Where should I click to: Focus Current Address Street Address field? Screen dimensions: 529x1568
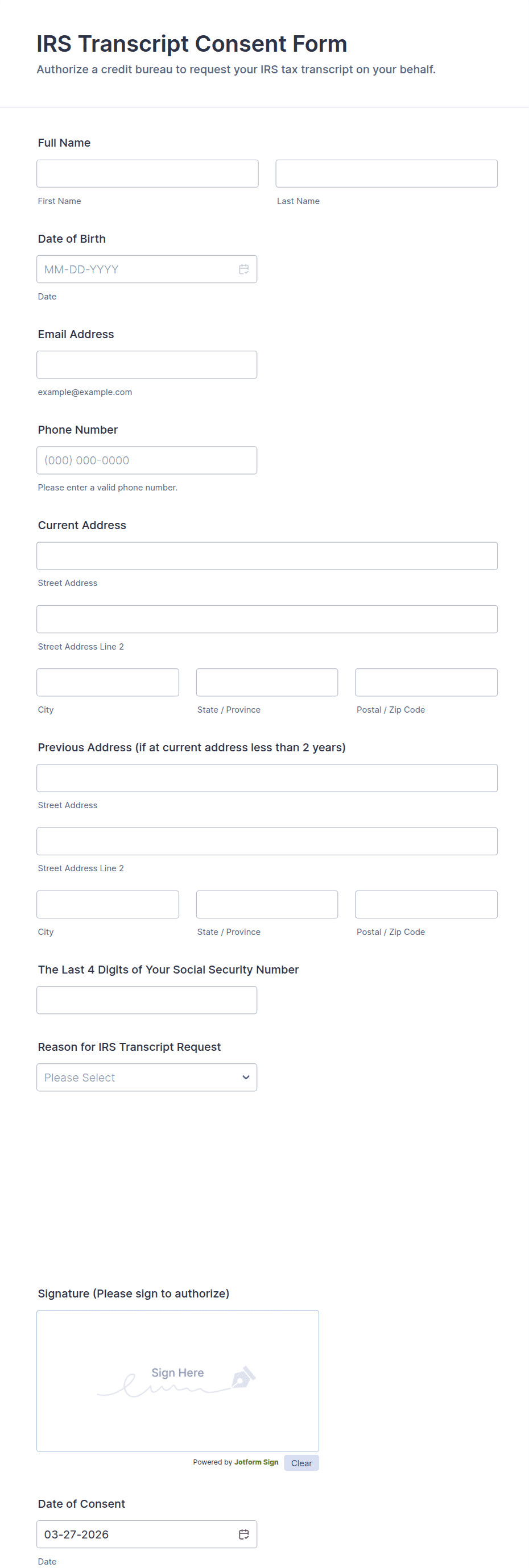click(x=267, y=556)
